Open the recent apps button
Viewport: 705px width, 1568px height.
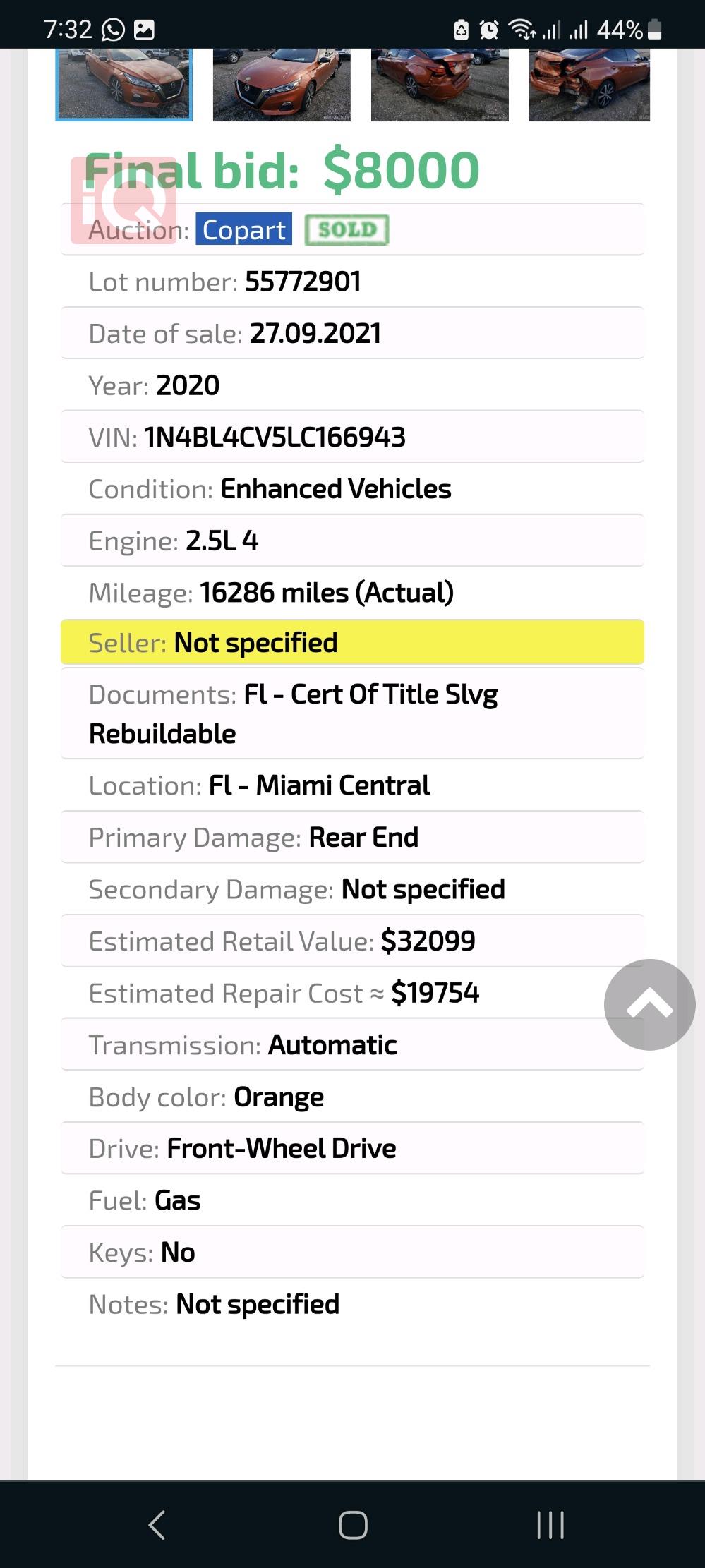pos(550,1524)
